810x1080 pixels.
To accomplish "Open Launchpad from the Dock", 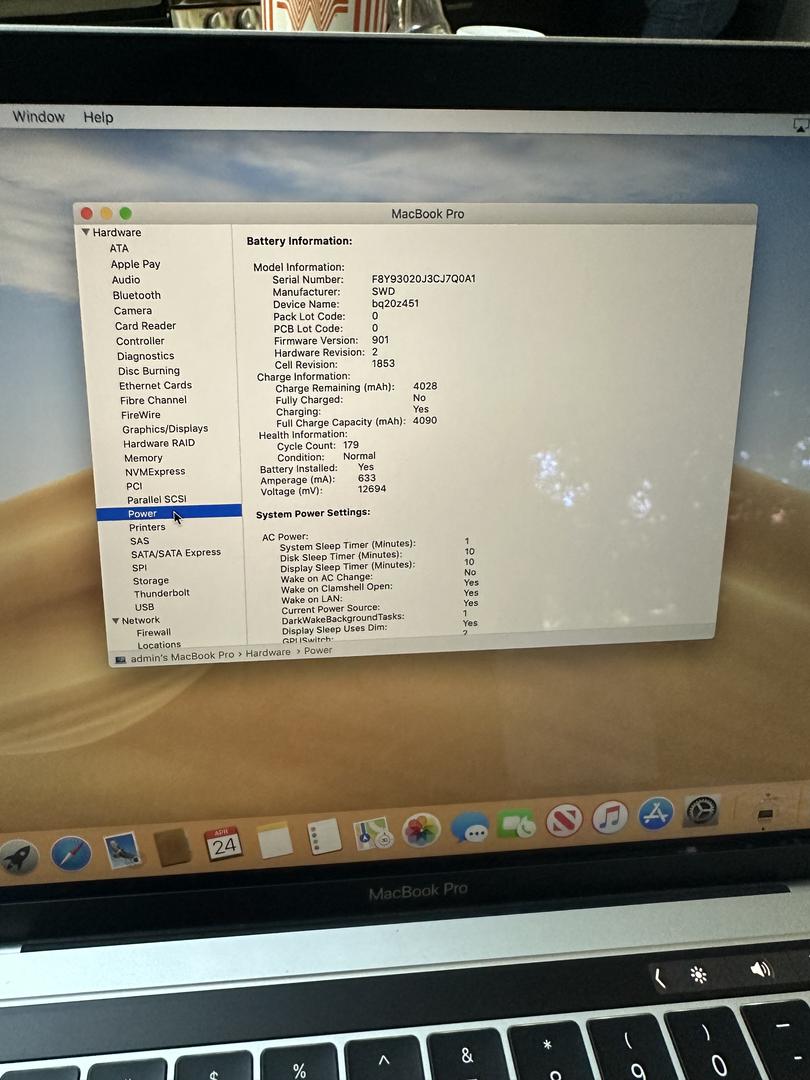I will (x=18, y=858).
